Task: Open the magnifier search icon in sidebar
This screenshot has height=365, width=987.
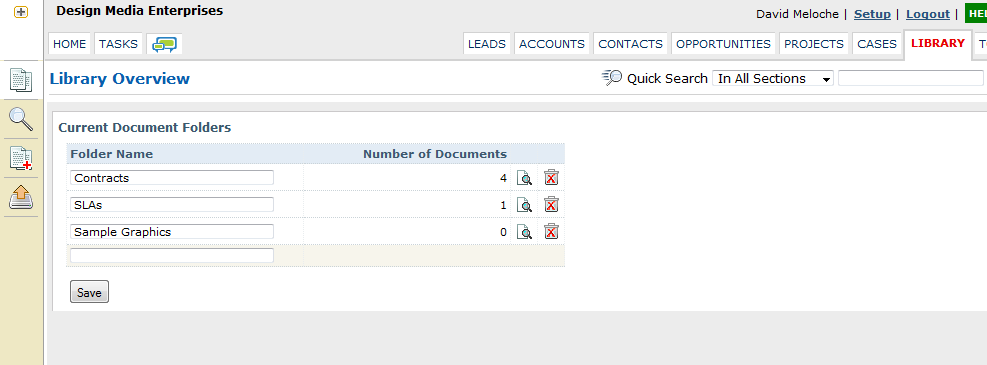Action: click(x=21, y=119)
